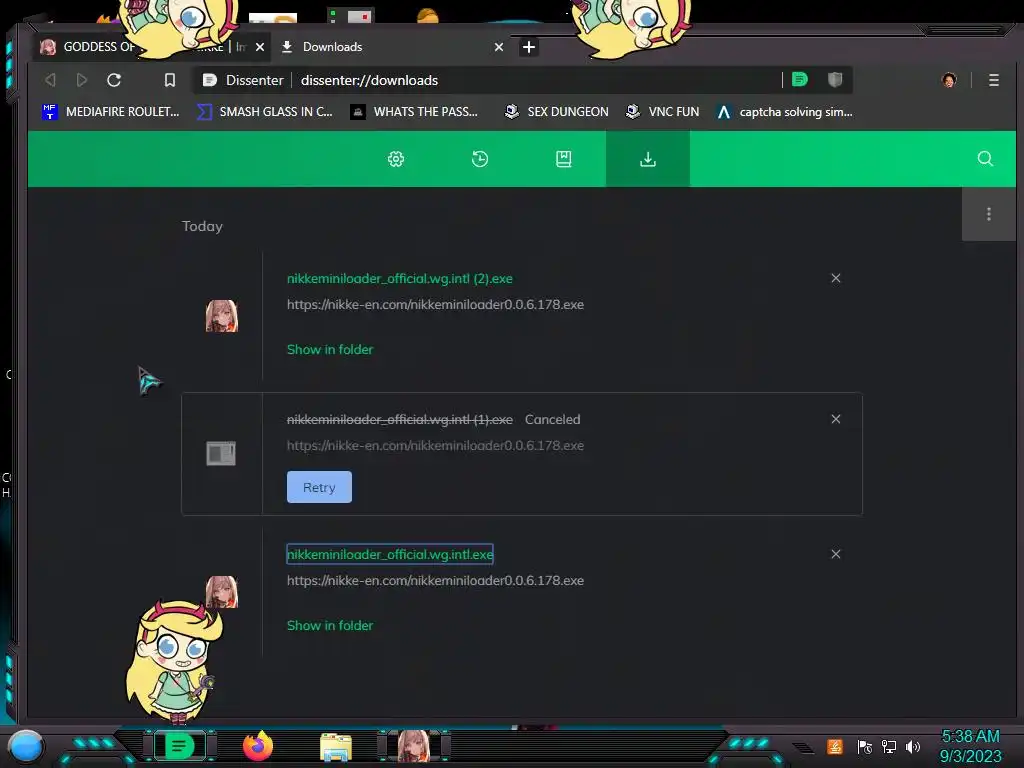Remove the nikkeminiloader_official.wg.intl.exe entry
This screenshot has height=768, width=1024.
pyautogui.click(x=836, y=554)
